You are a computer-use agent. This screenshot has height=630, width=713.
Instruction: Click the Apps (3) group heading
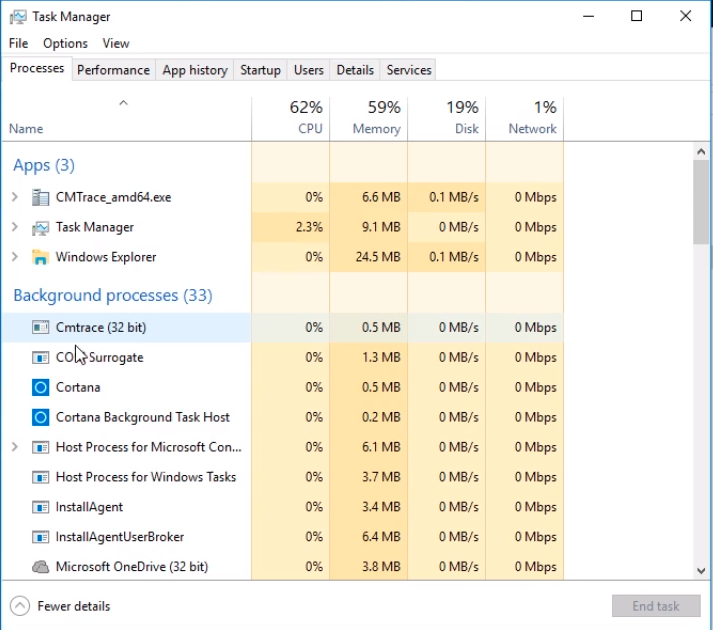point(44,165)
